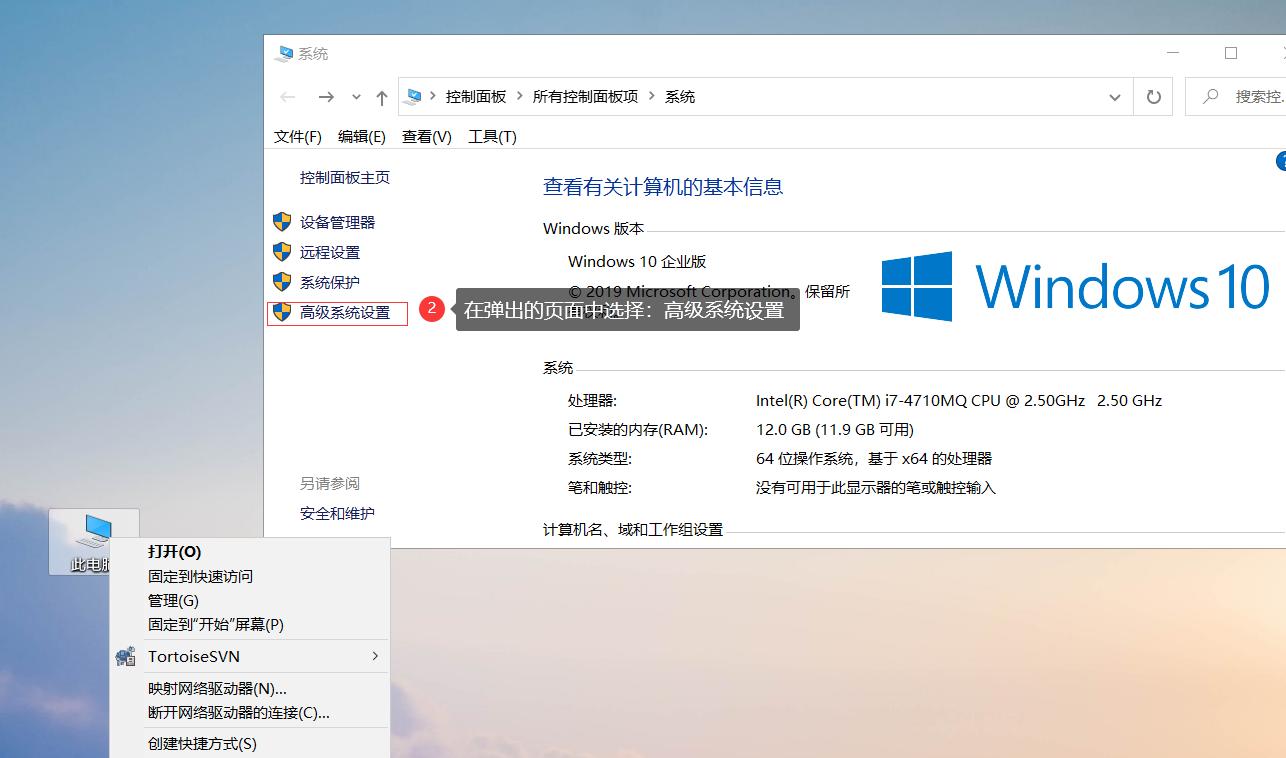Choose 固定到快速访问 in the context menu
The image size is (1286, 758).
pyautogui.click(x=200, y=576)
